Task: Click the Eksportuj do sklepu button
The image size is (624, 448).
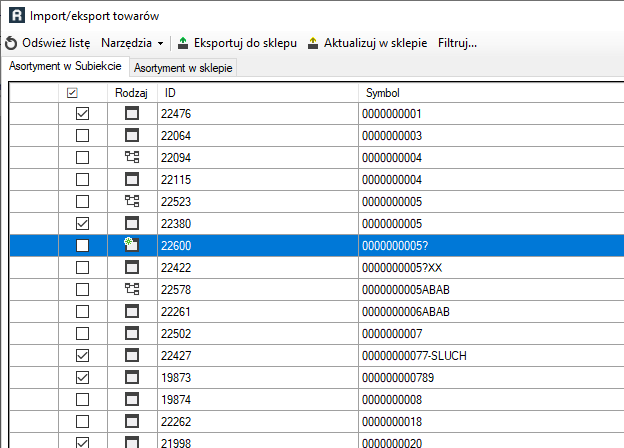Action: (237, 43)
